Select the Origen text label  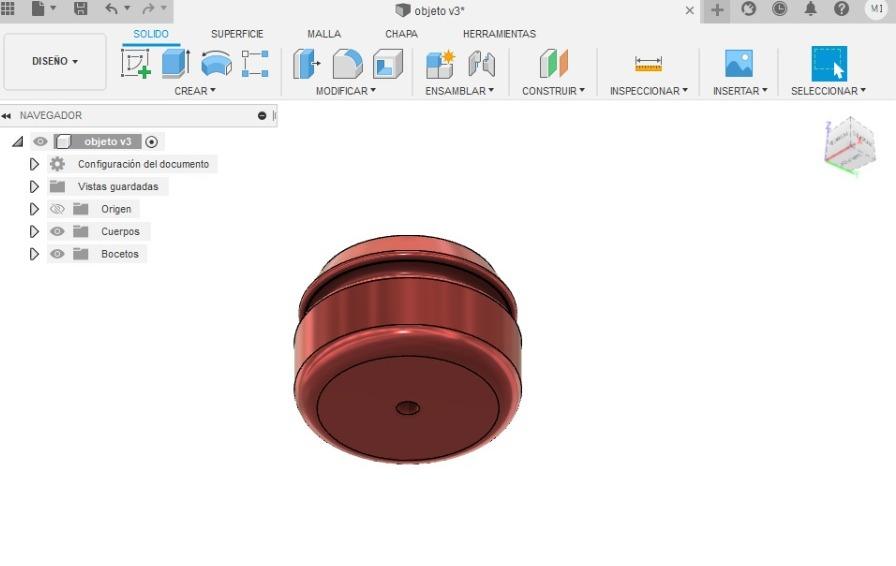[x=116, y=209]
